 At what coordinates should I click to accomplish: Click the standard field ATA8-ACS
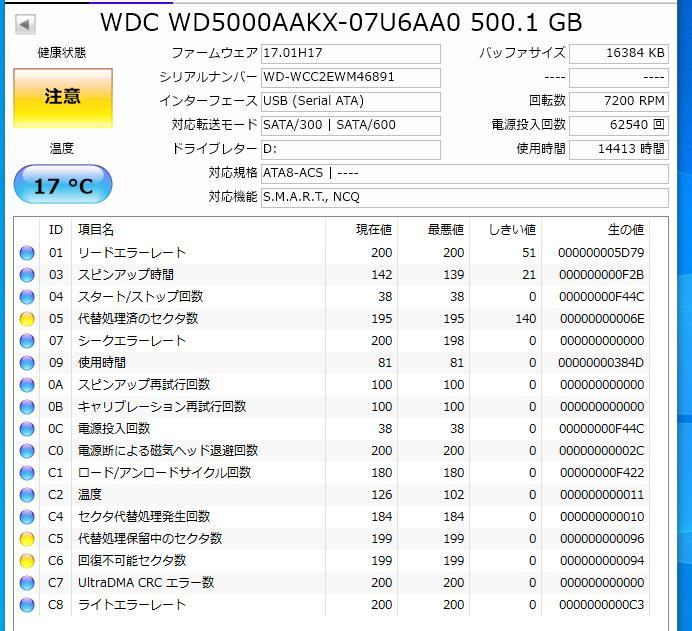point(465,173)
